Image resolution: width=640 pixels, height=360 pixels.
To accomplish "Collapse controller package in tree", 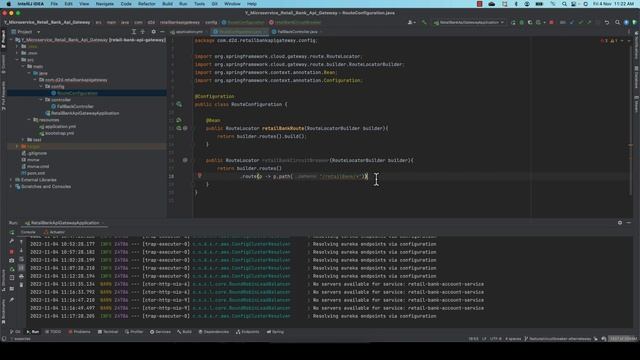I will click(x=41, y=100).
